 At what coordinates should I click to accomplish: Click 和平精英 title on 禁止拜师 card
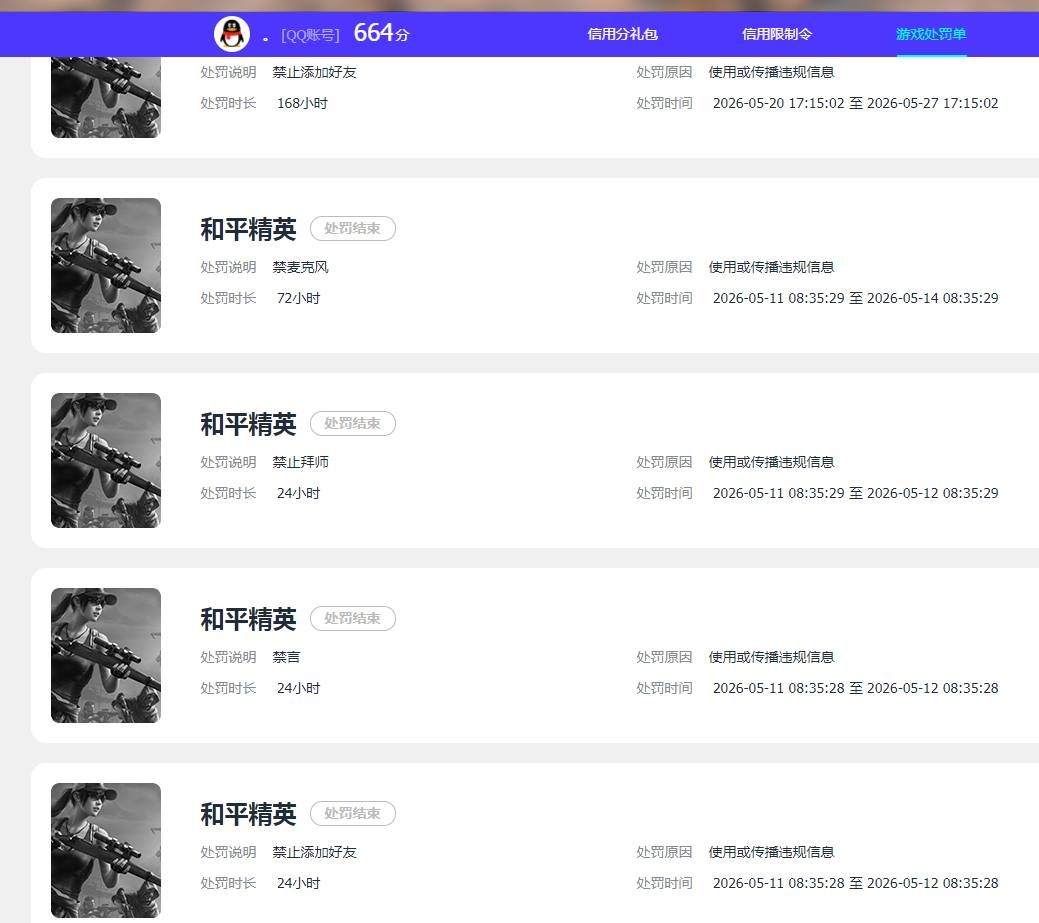(x=248, y=424)
